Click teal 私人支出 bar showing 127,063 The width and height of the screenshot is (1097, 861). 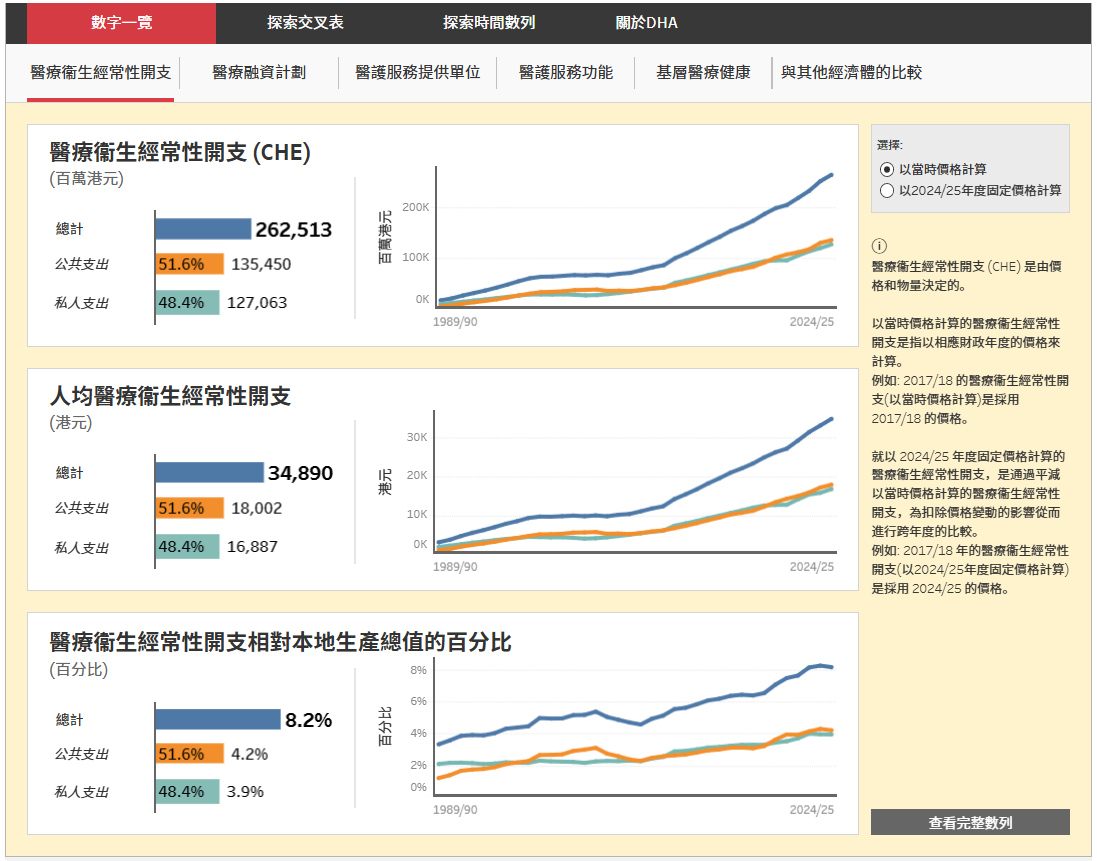187,302
